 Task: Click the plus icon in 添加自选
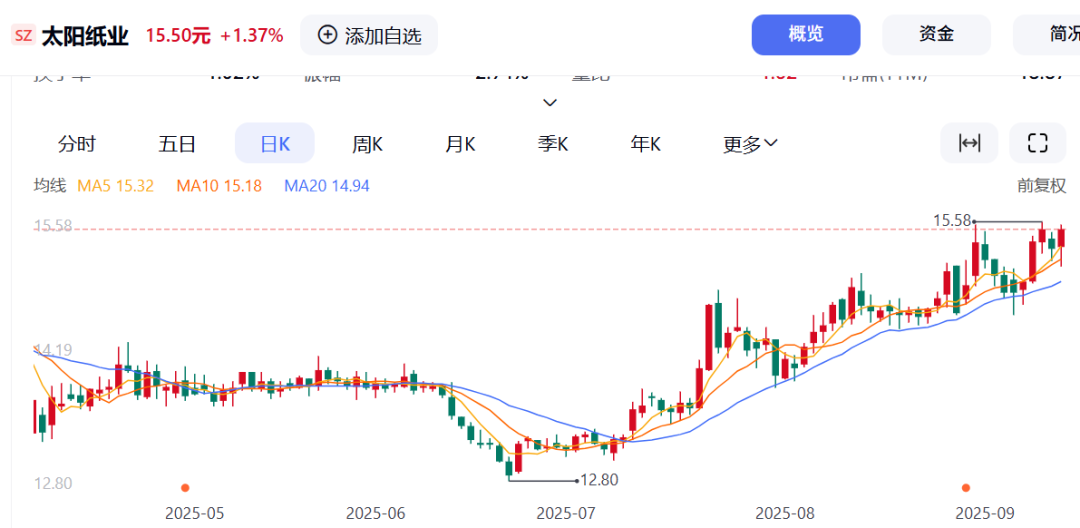pos(328,35)
